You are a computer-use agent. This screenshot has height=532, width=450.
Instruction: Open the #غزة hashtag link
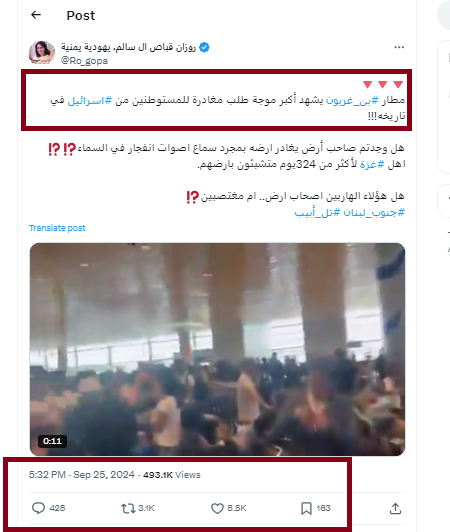pyautogui.click(x=372, y=164)
